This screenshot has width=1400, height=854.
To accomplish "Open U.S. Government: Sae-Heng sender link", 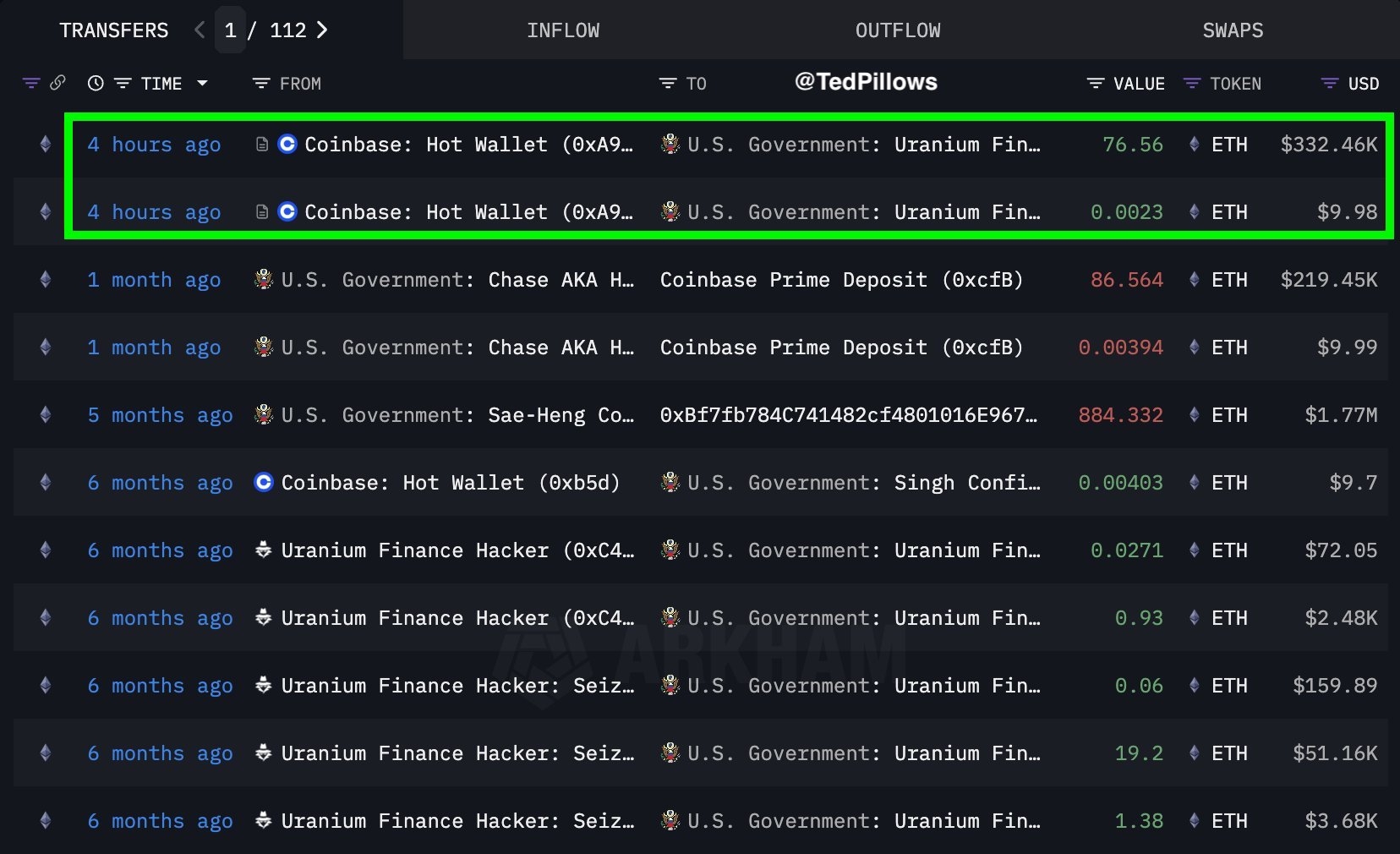I will point(457,415).
